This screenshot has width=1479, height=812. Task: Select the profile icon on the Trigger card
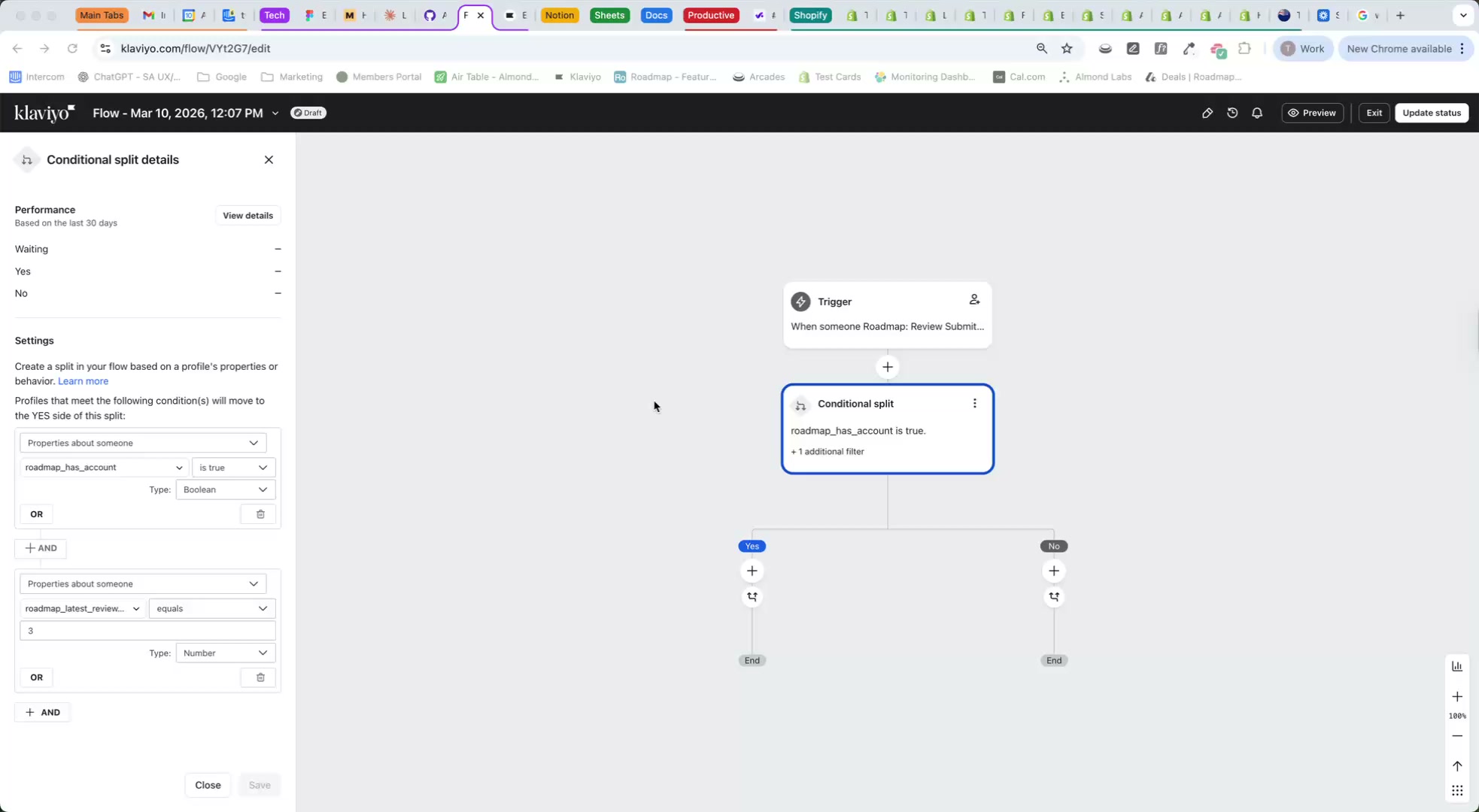tap(974, 299)
